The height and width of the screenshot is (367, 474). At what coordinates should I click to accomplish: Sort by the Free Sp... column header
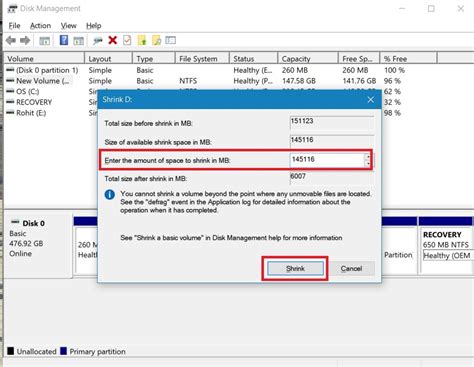coord(359,59)
